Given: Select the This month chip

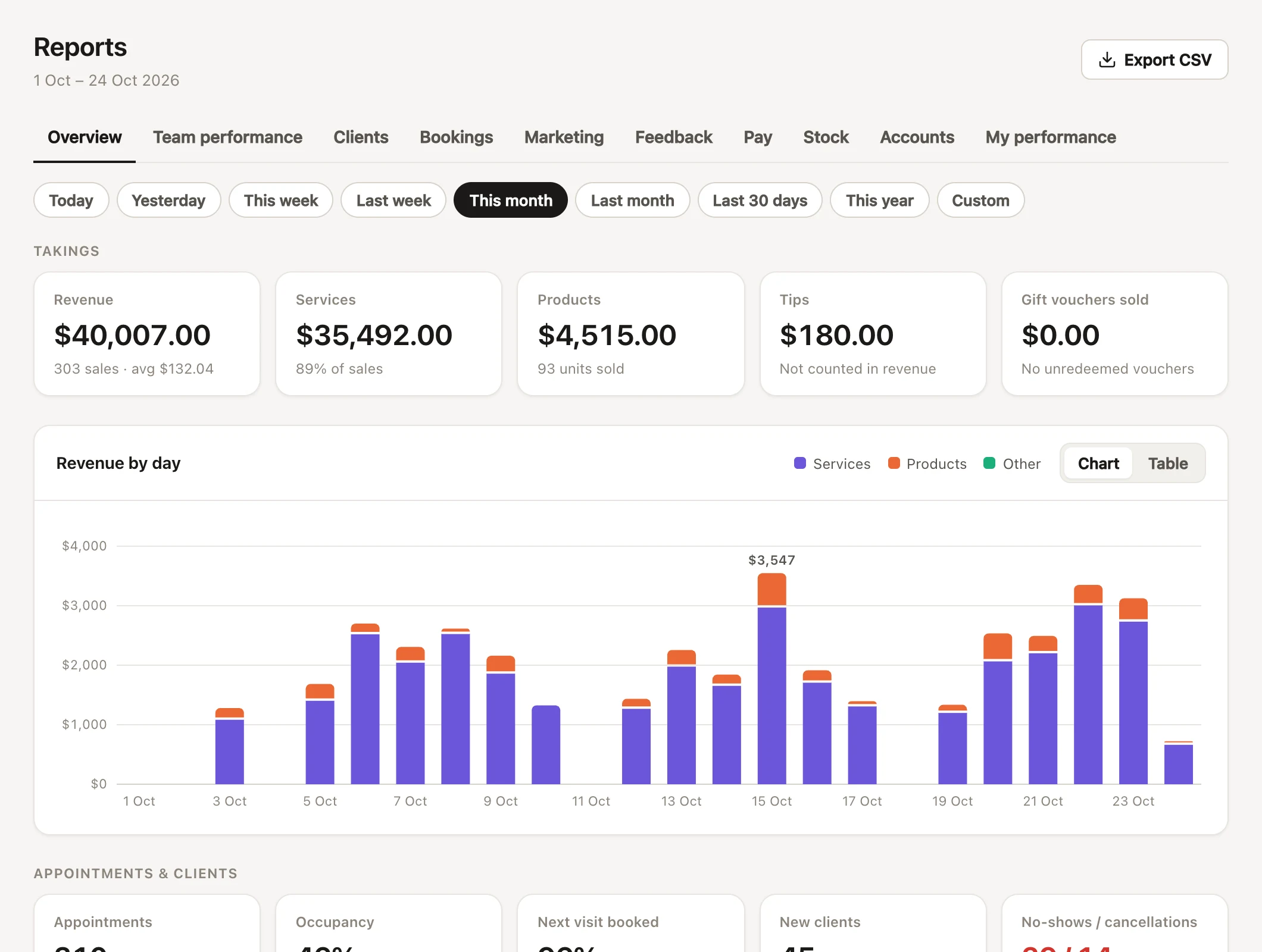Looking at the screenshot, I should [x=511, y=201].
